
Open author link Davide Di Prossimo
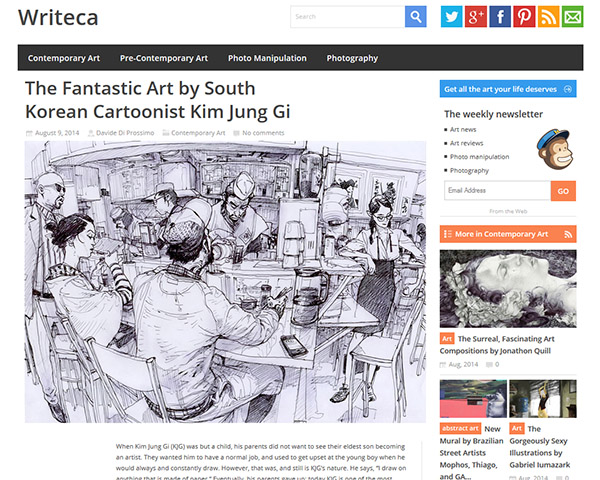[x=125, y=133]
